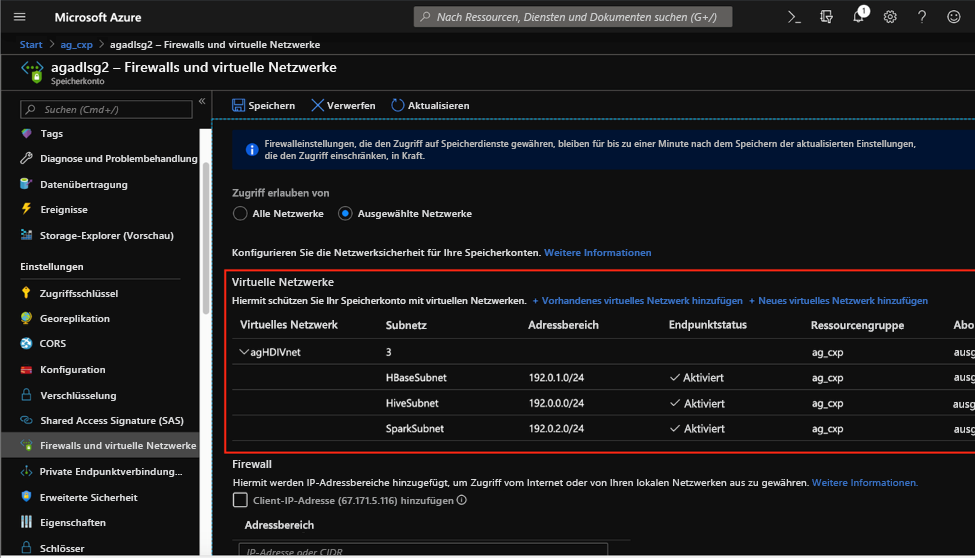Click the Endpunktstatus column header

pyautogui.click(x=708, y=325)
